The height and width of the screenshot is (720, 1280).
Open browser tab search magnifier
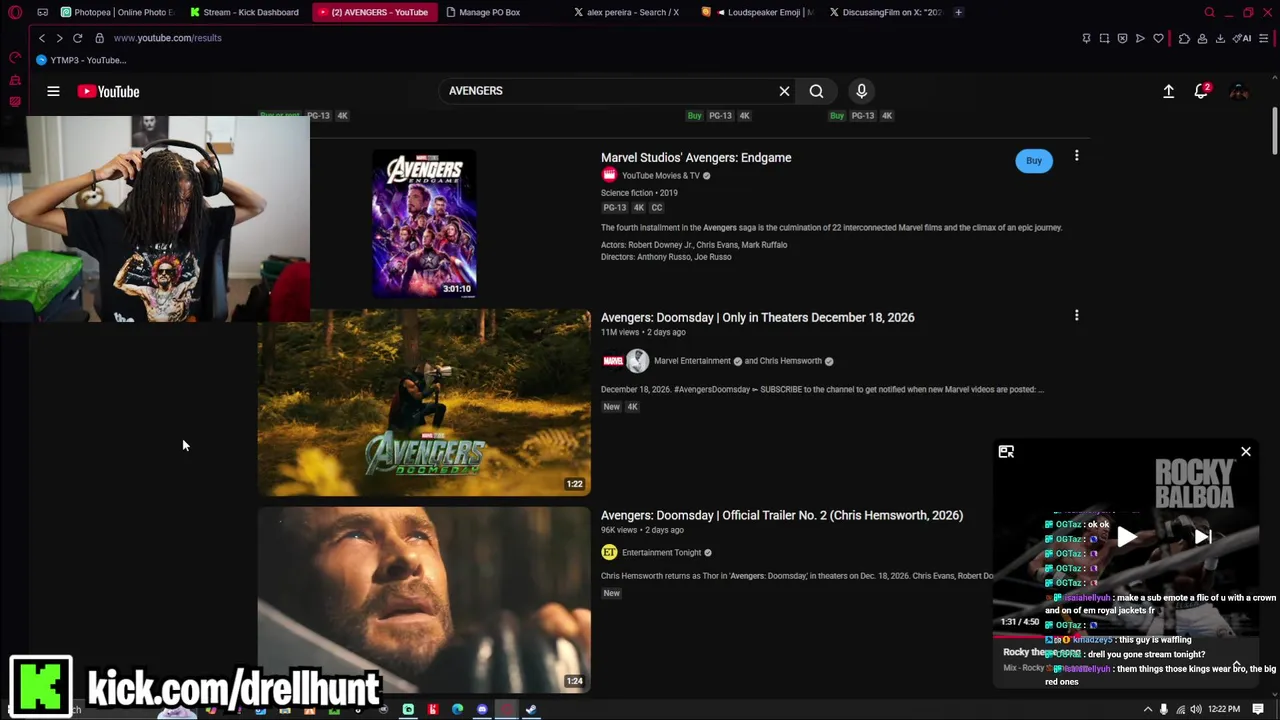pyautogui.click(x=1209, y=12)
